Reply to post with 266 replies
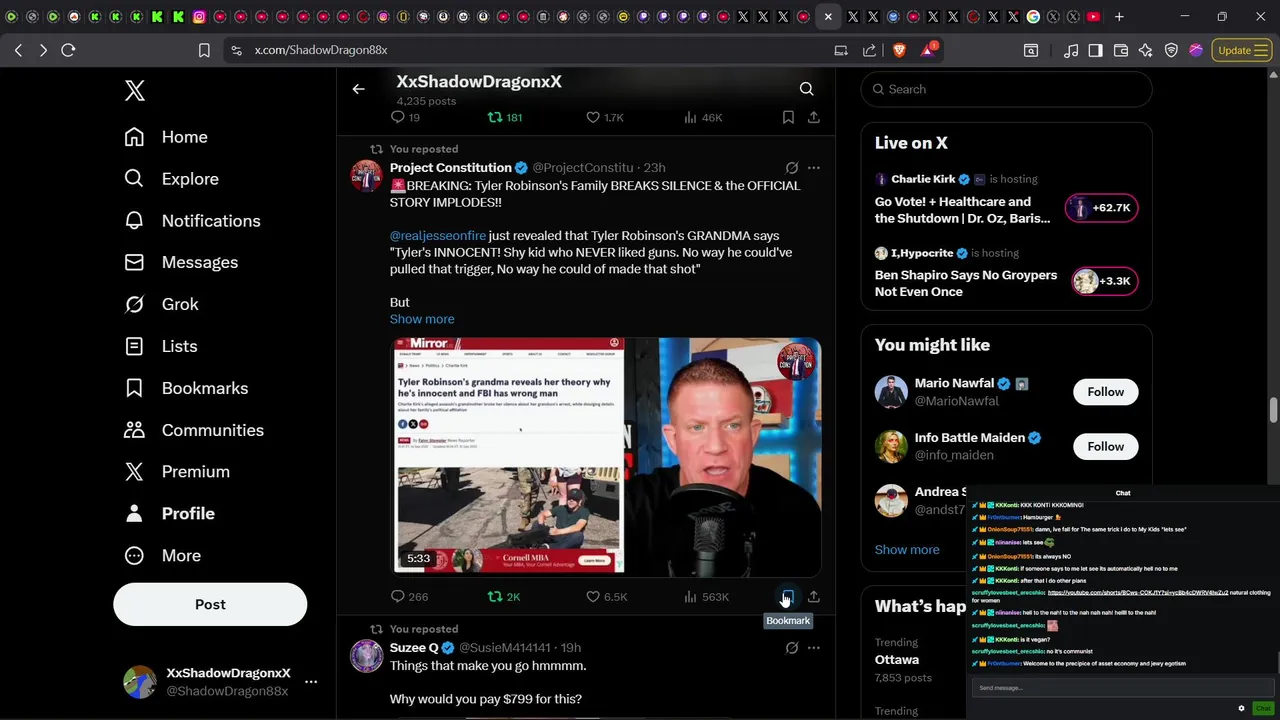This screenshot has height=720, width=1280. coord(409,597)
